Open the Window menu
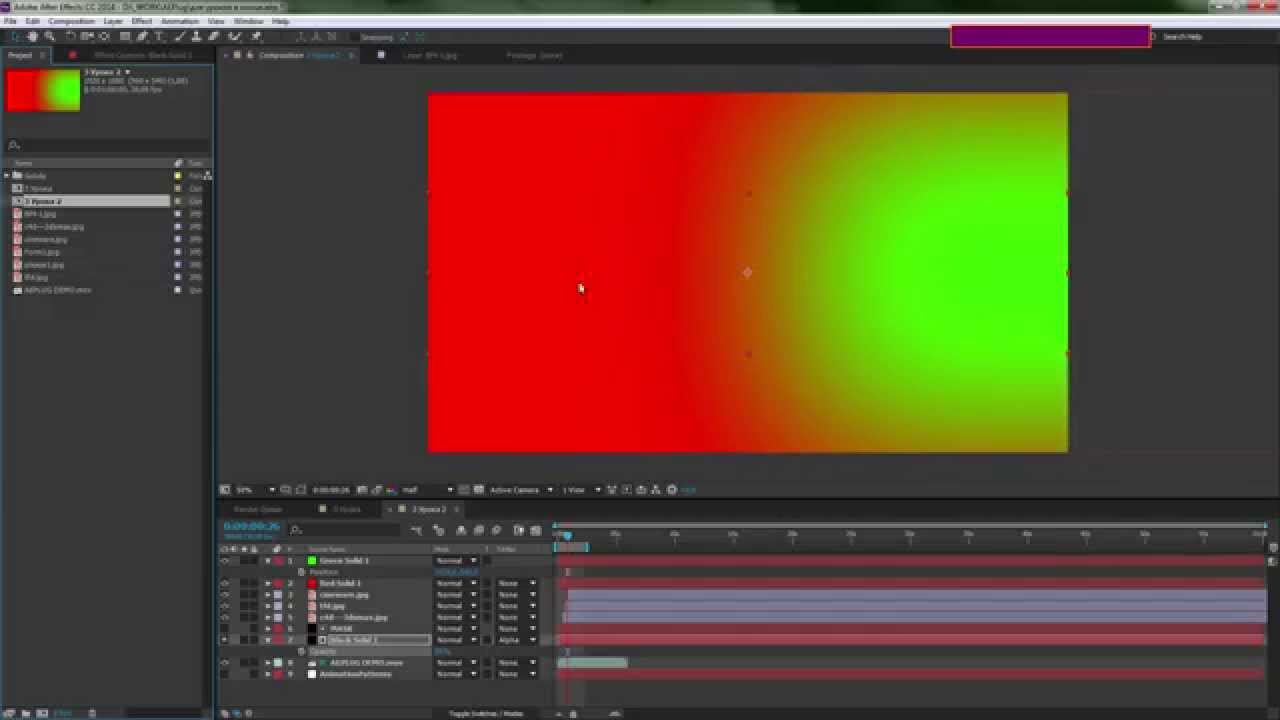The image size is (1280, 720). tap(248, 21)
